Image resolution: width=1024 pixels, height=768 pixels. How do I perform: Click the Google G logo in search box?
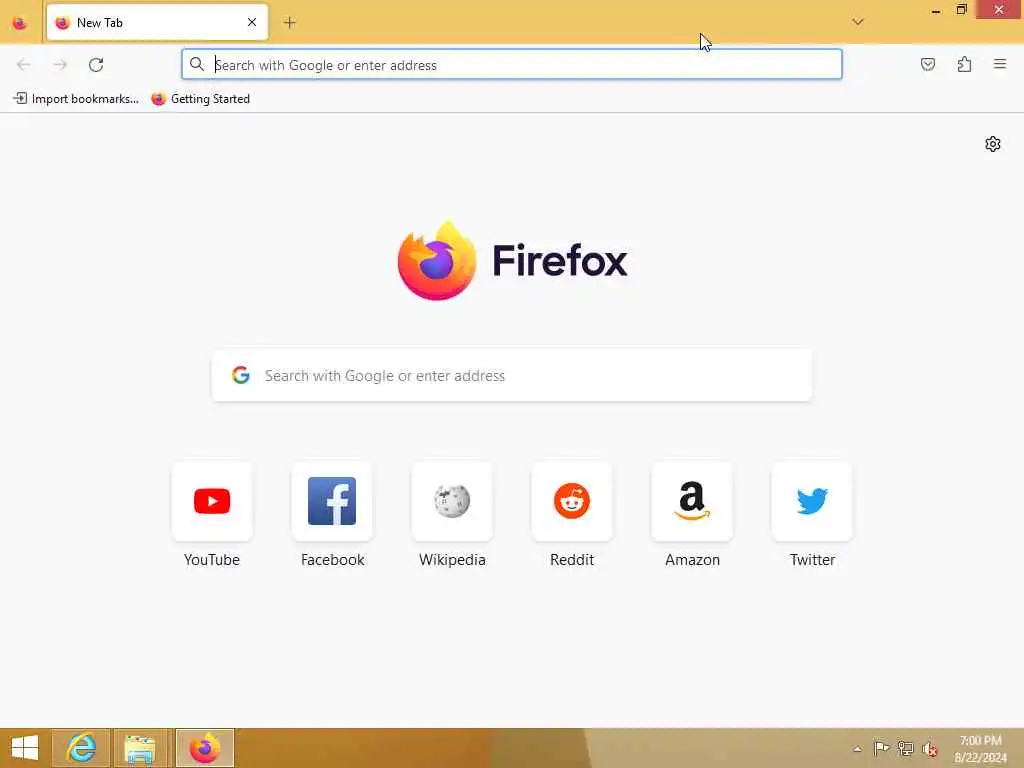[241, 375]
